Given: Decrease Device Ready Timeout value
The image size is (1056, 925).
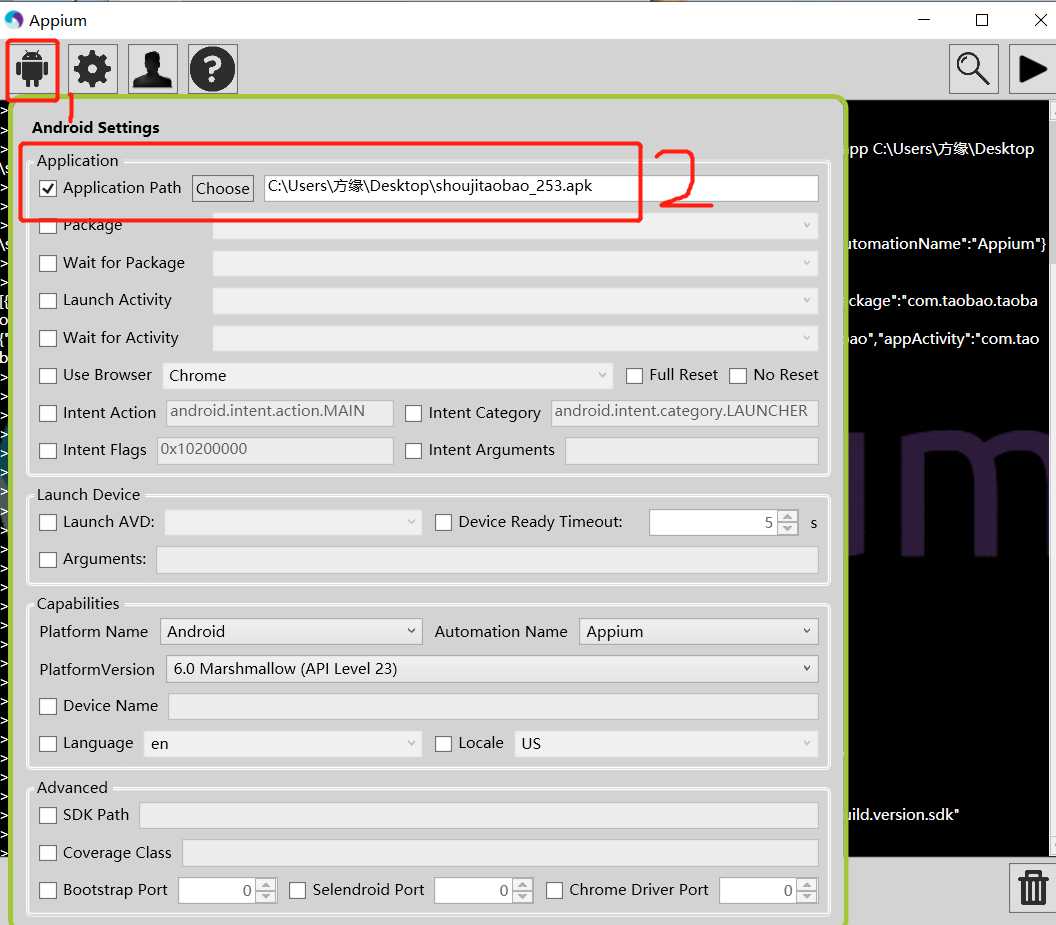Looking at the screenshot, I should coord(788,529).
